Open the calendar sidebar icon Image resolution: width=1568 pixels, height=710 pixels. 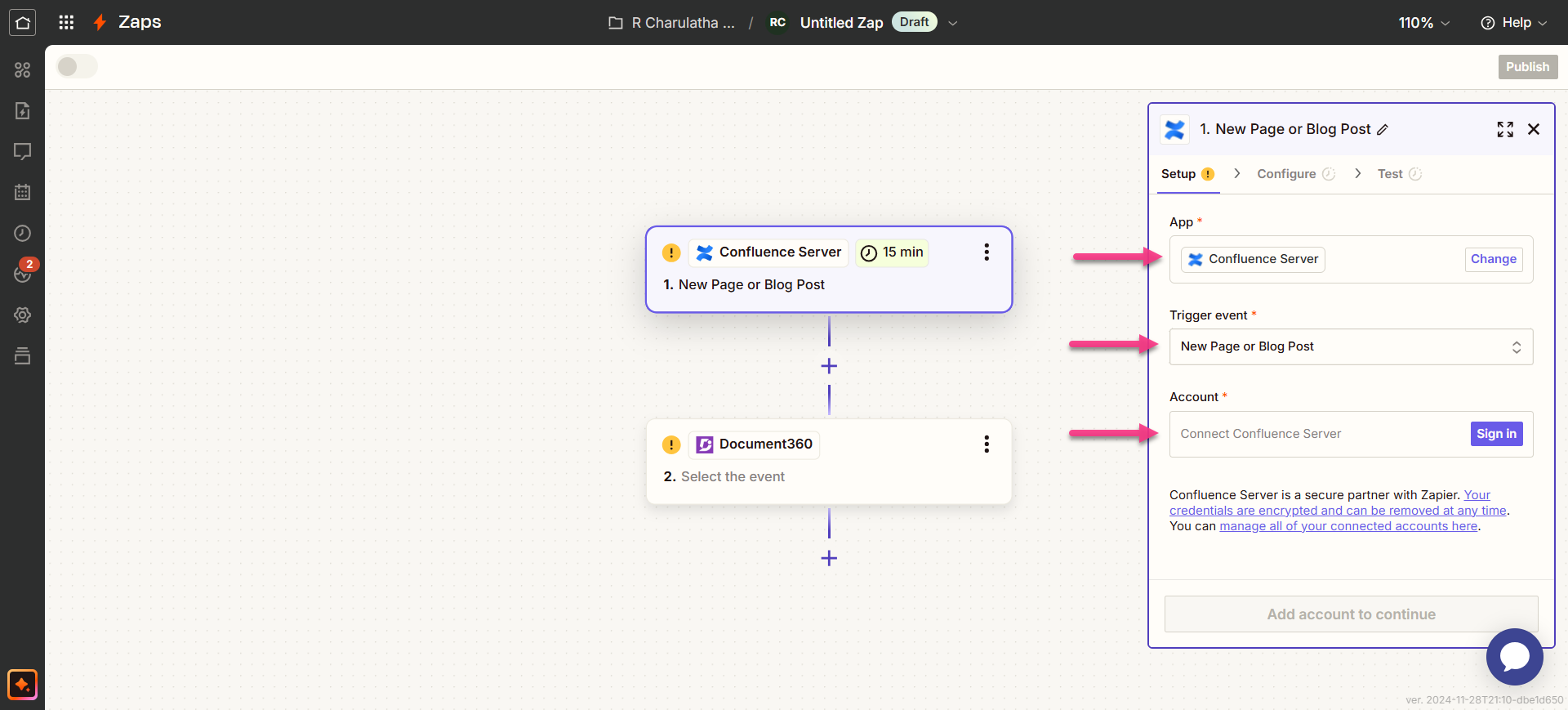[22, 192]
